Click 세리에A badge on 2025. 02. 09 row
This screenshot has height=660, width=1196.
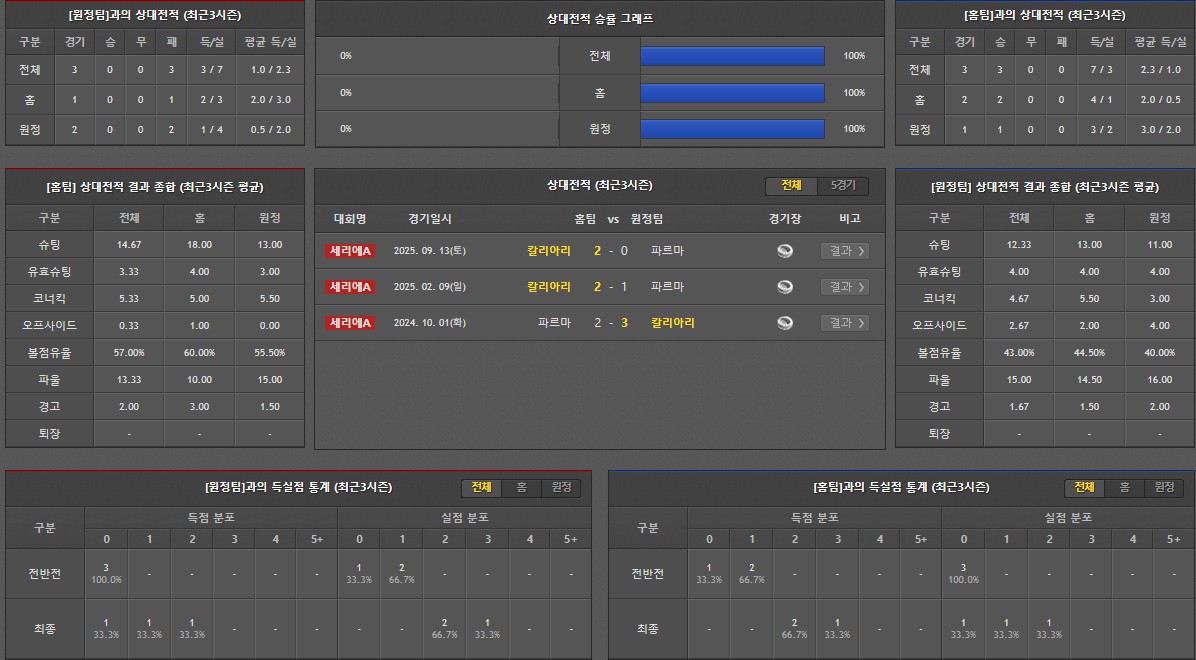350,287
